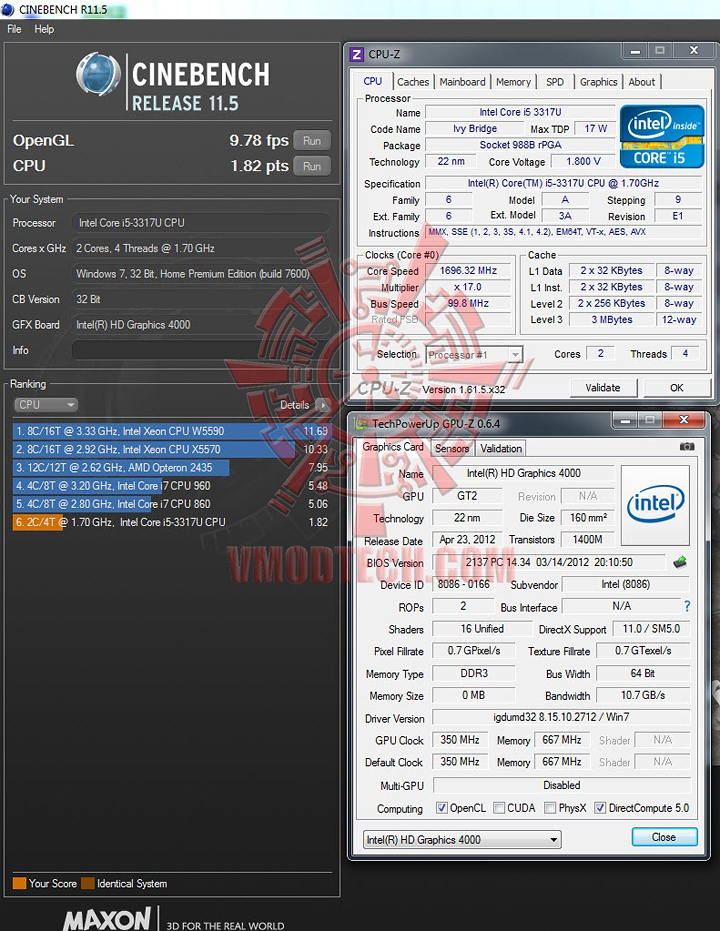The image size is (720, 931).
Task: Open the Help menu in Cinebench
Action: [x=44, y=29]
